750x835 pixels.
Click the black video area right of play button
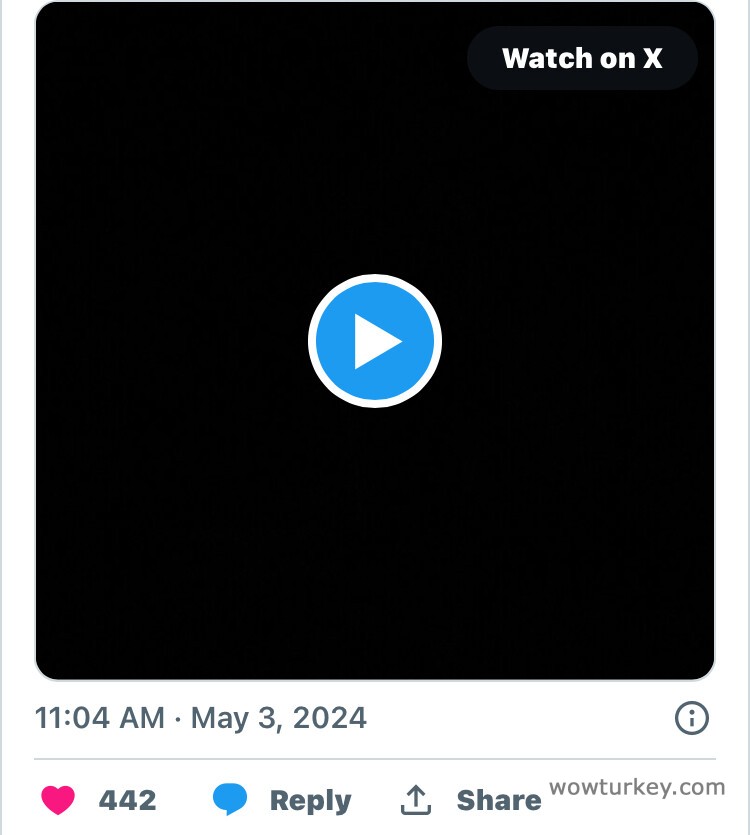580,341
